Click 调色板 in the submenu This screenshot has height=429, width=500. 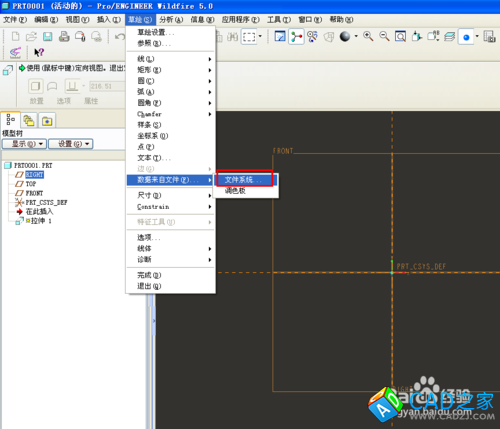click(x=245, y=191)
